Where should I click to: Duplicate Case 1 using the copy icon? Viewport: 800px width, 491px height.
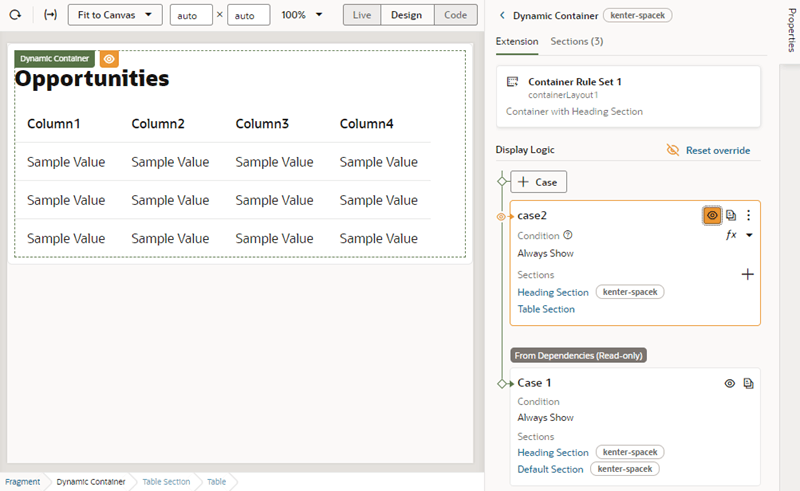tap(748, 383)
